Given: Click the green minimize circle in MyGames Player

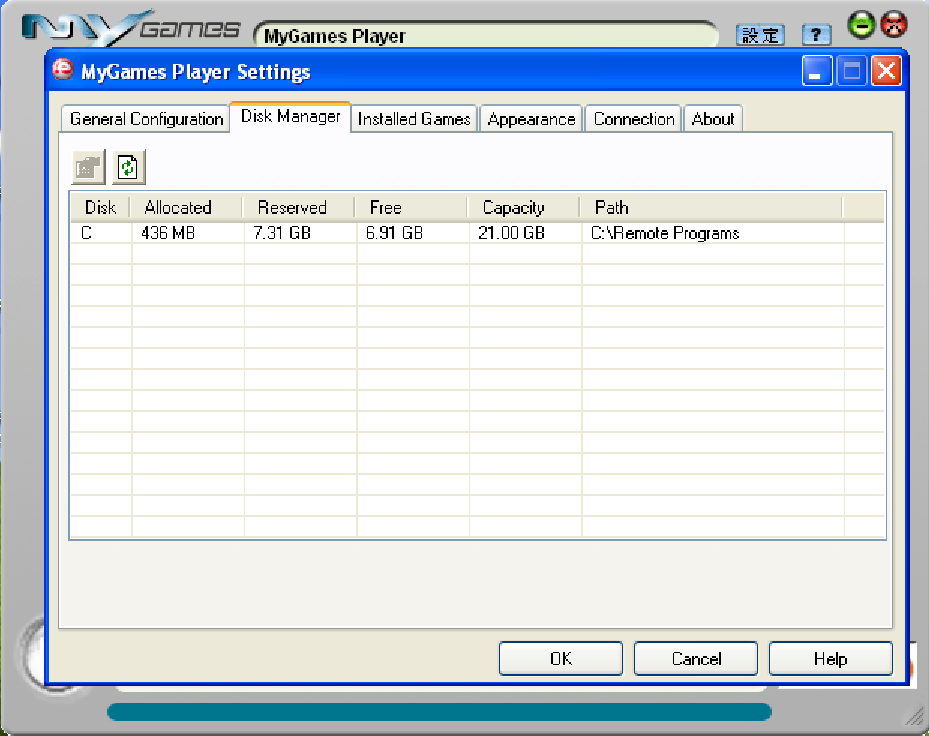Looking at the screenshot, I should pos(861,25).
